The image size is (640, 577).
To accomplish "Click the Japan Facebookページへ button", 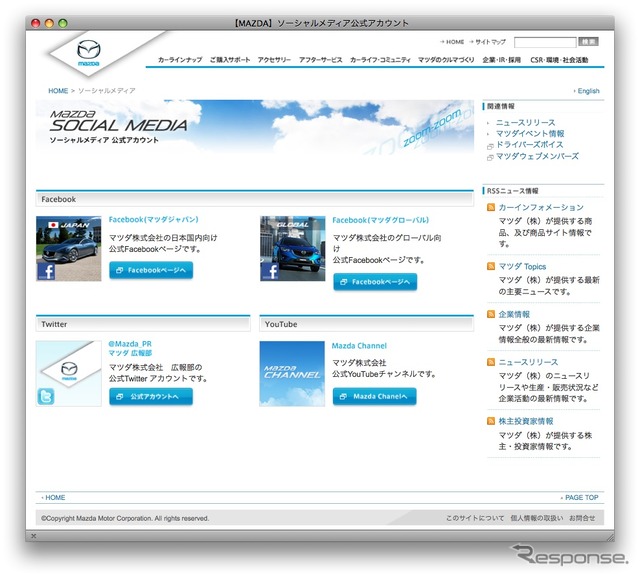I will (x=151, y=270).
